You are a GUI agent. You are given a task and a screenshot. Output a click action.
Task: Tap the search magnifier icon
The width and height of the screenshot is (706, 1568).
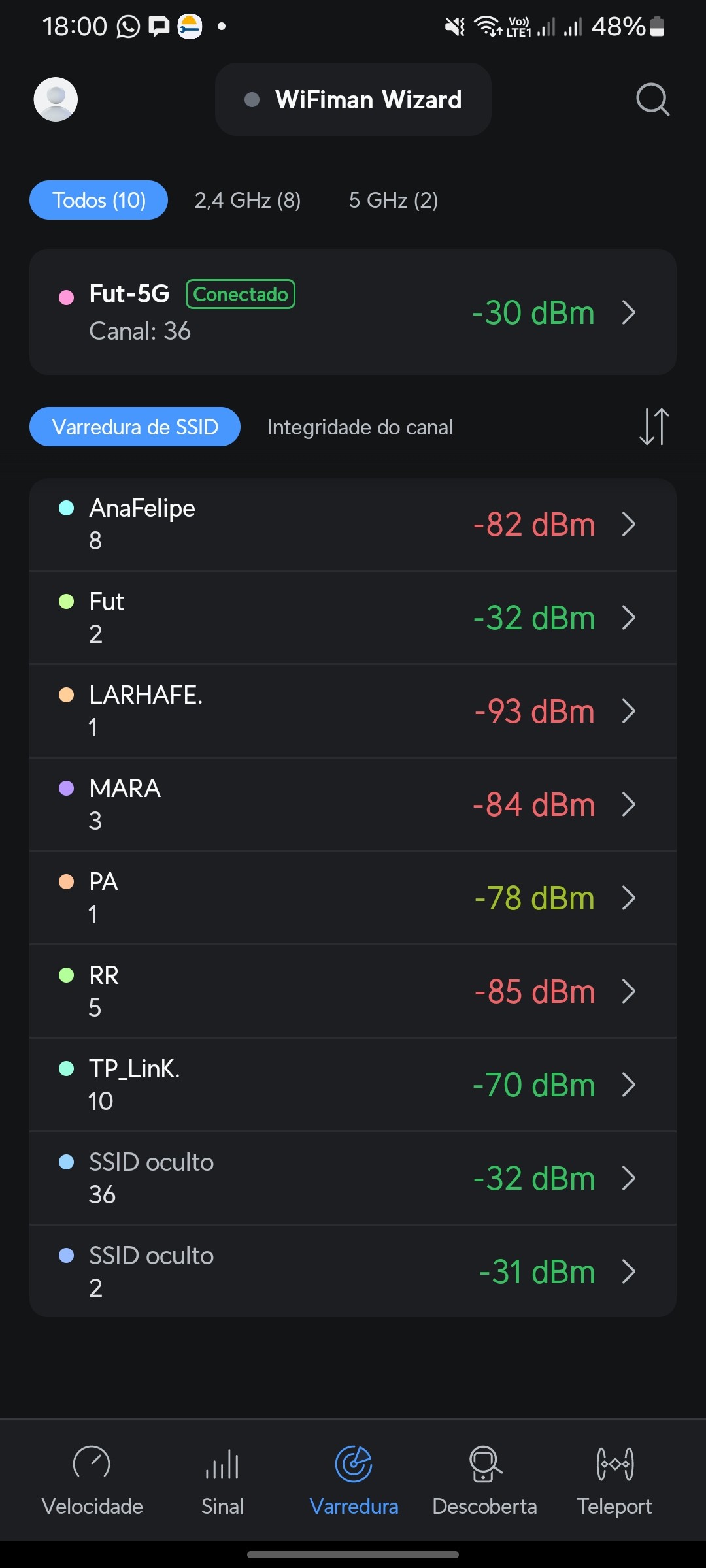click(652, 99)
